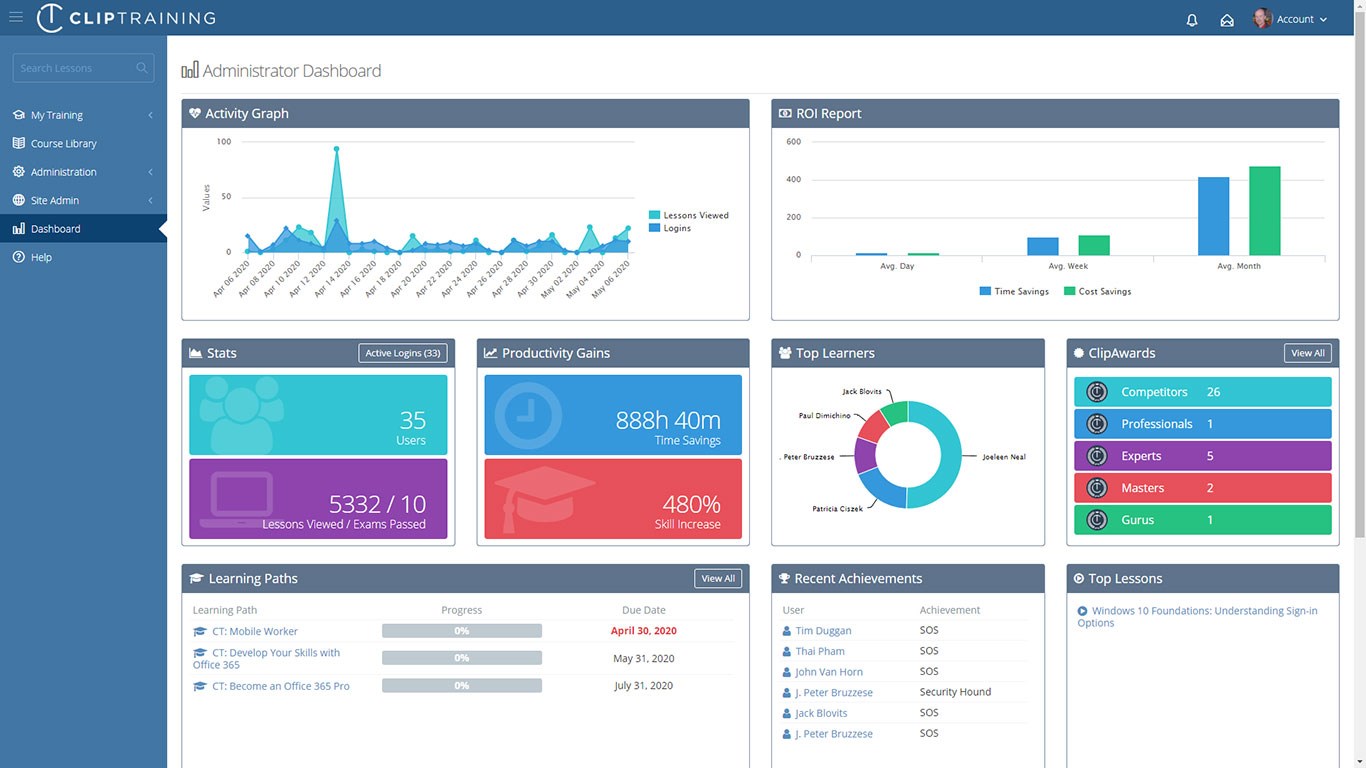Click the Help question mark icon
This screenshot has width=1366, height=768.
[19, 257]
